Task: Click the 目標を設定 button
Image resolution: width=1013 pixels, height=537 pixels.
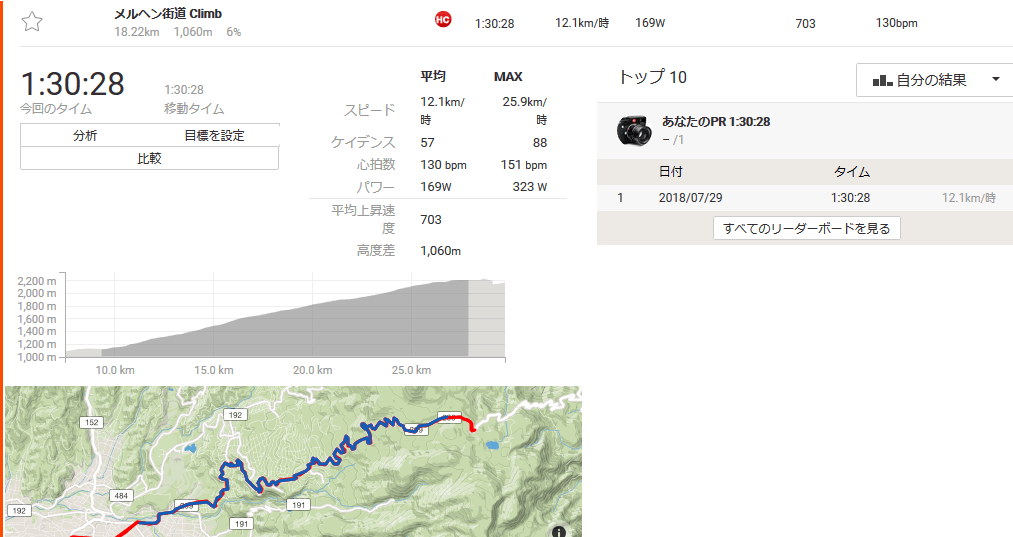Action: click(x=214, y=135)
